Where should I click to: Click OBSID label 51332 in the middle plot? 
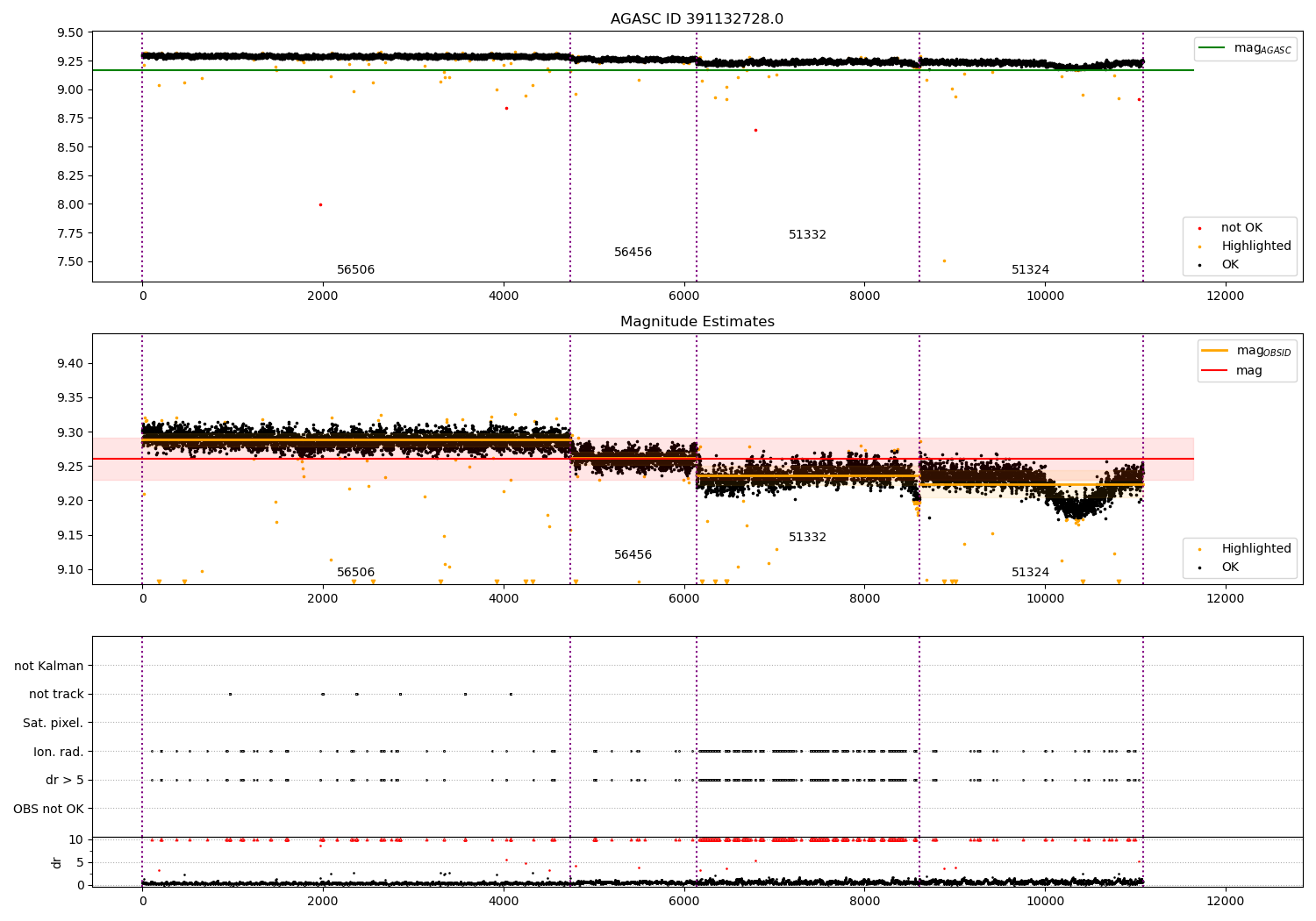point(807,538)
